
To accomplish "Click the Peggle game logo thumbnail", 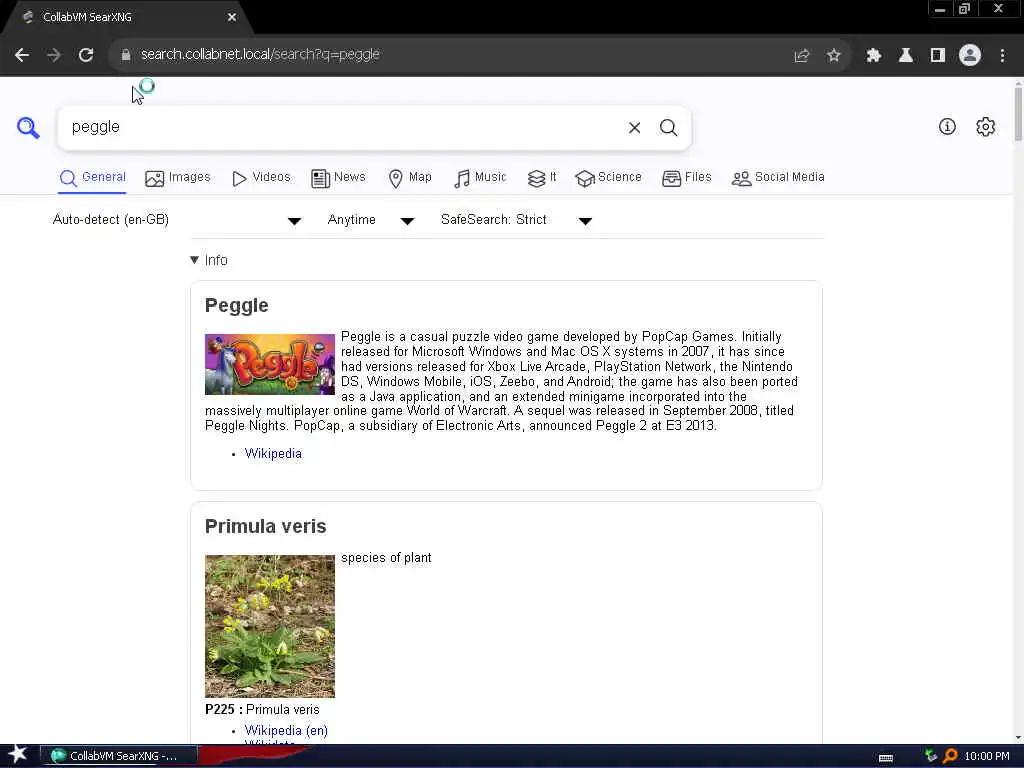I will click(x=270, y=364).
